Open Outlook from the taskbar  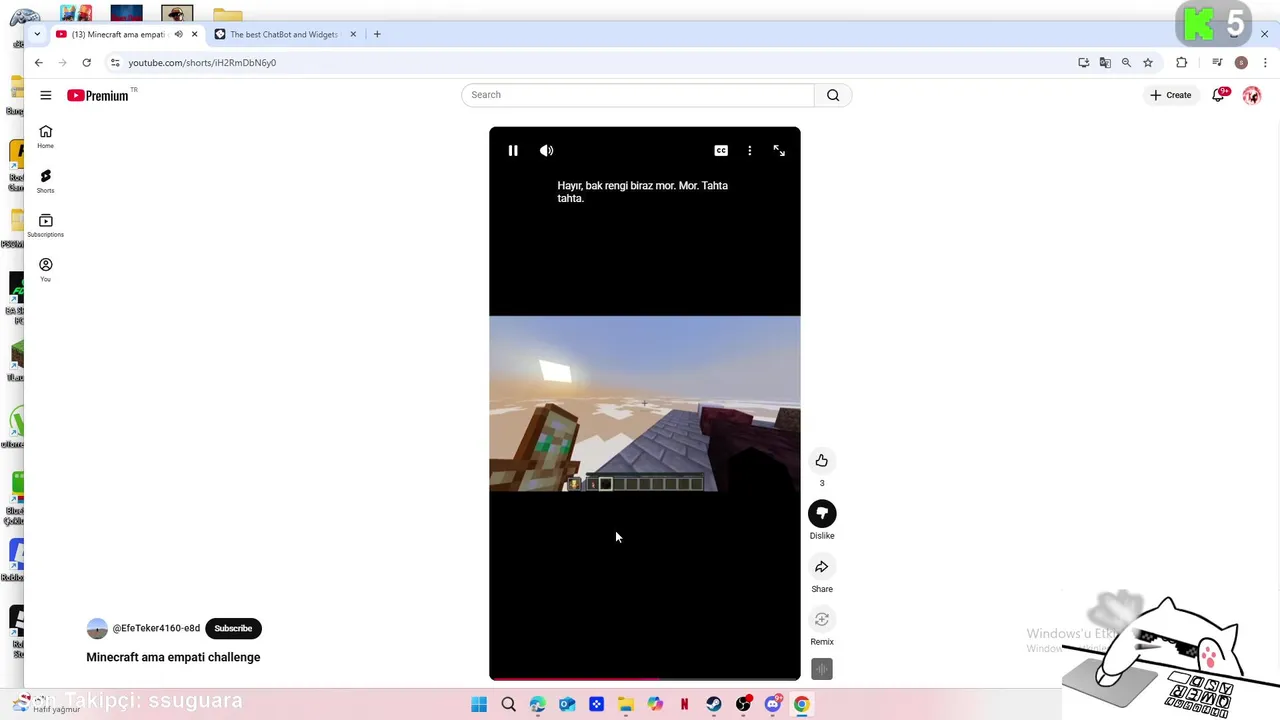point(567,705)
